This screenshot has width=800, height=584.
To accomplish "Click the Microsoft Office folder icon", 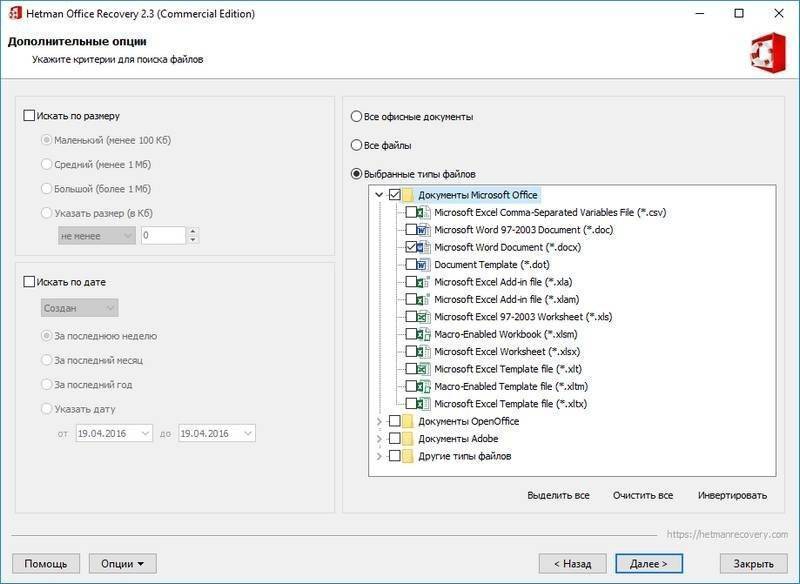I will pyautogui.click(x=408, y=195).
